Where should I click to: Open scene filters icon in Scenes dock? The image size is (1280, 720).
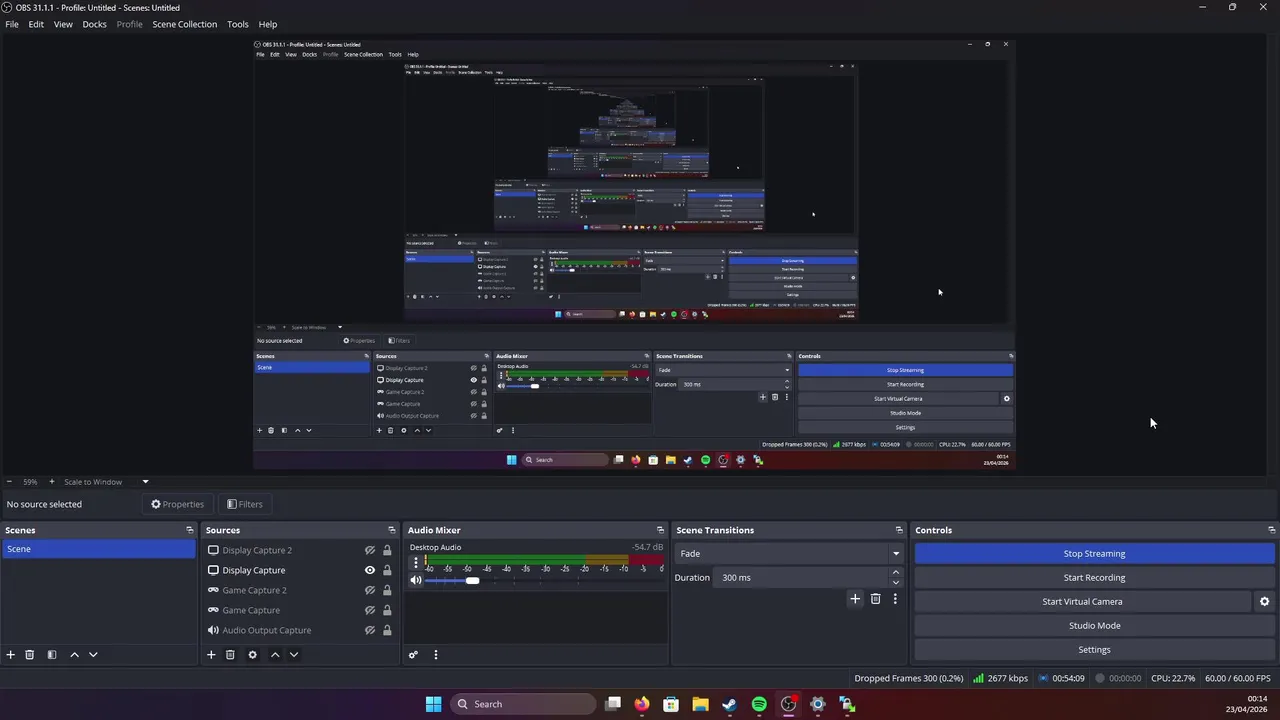(51, 654)
